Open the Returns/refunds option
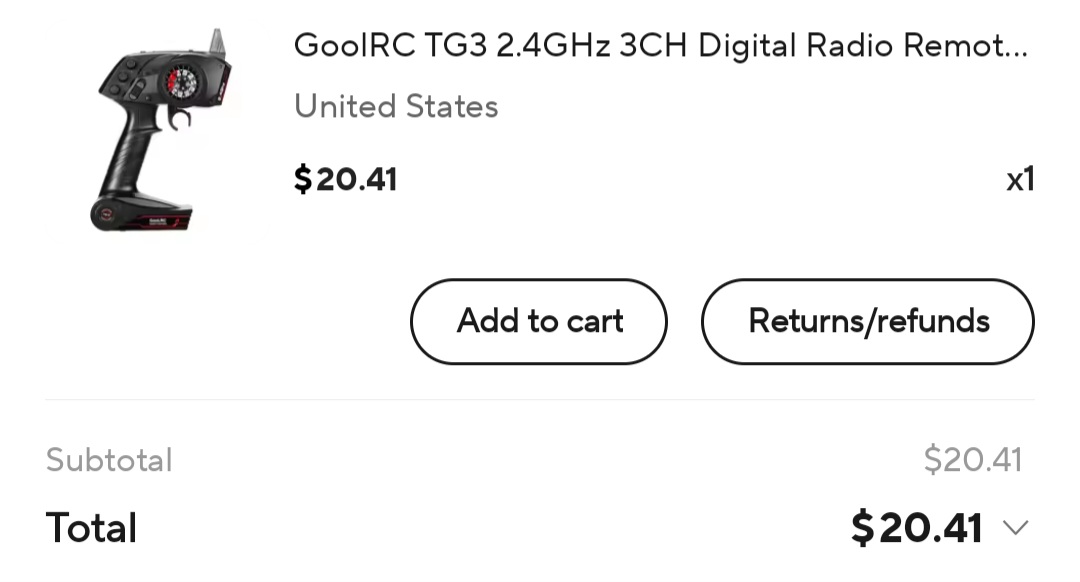1080x582 pixels. pos(868,322)
